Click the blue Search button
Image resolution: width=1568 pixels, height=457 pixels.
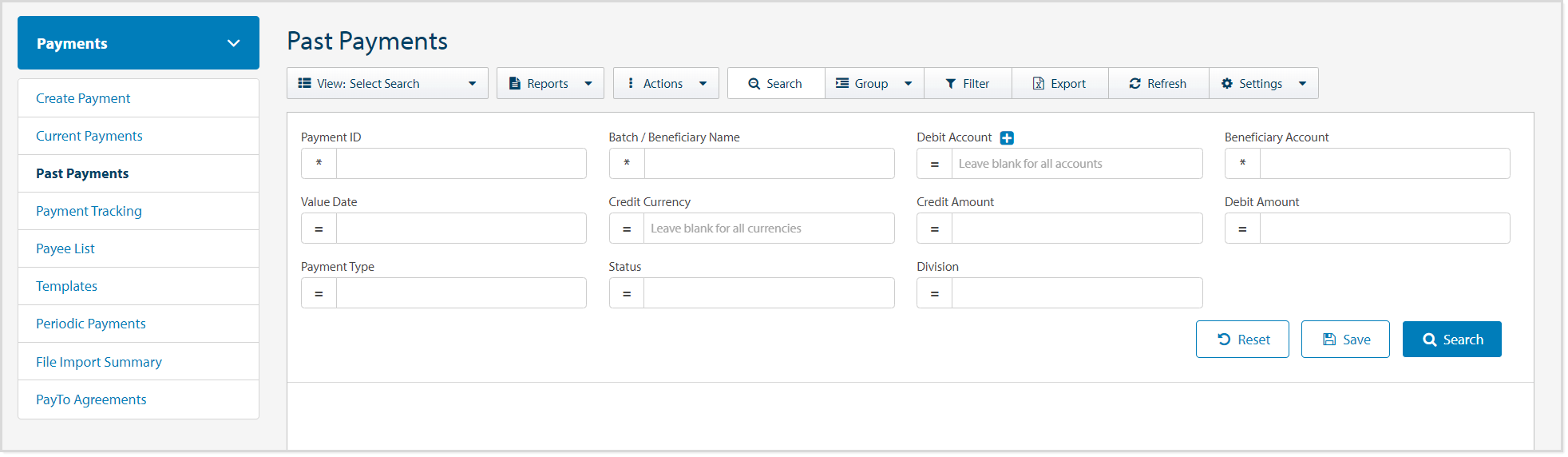coord(1451,340)
